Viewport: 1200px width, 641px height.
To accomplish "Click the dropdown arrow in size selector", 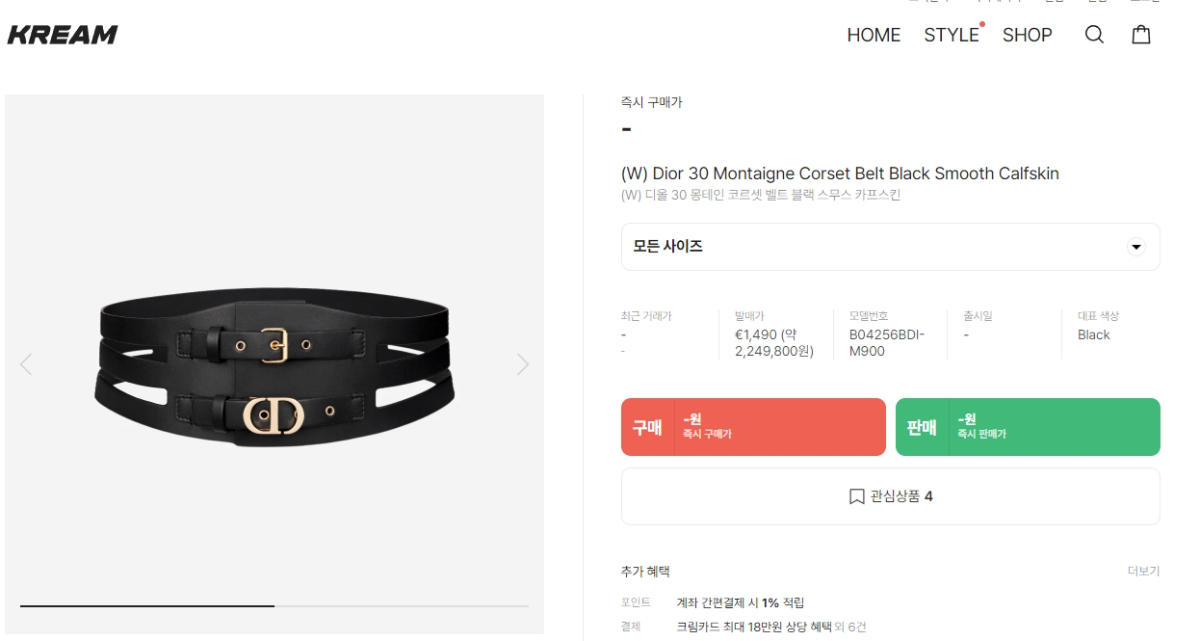I will tap(1136, 246).
